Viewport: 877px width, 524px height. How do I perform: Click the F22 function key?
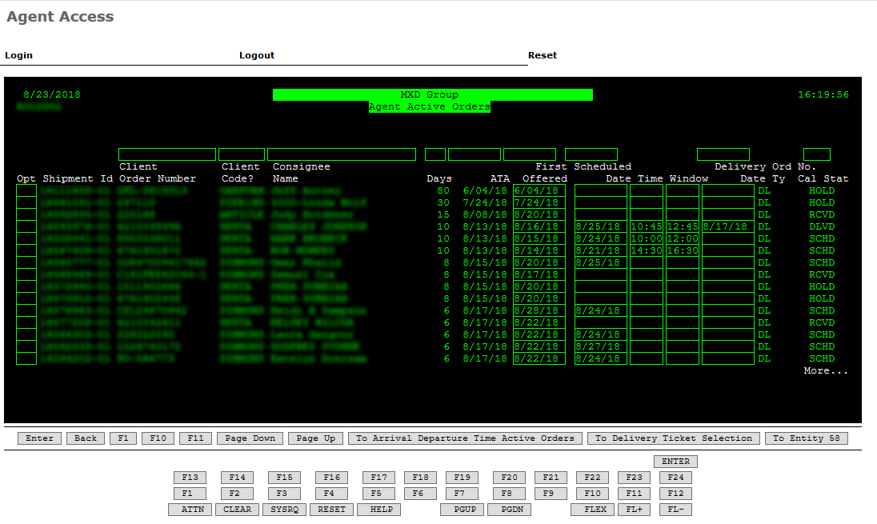(x=592, y=478)
